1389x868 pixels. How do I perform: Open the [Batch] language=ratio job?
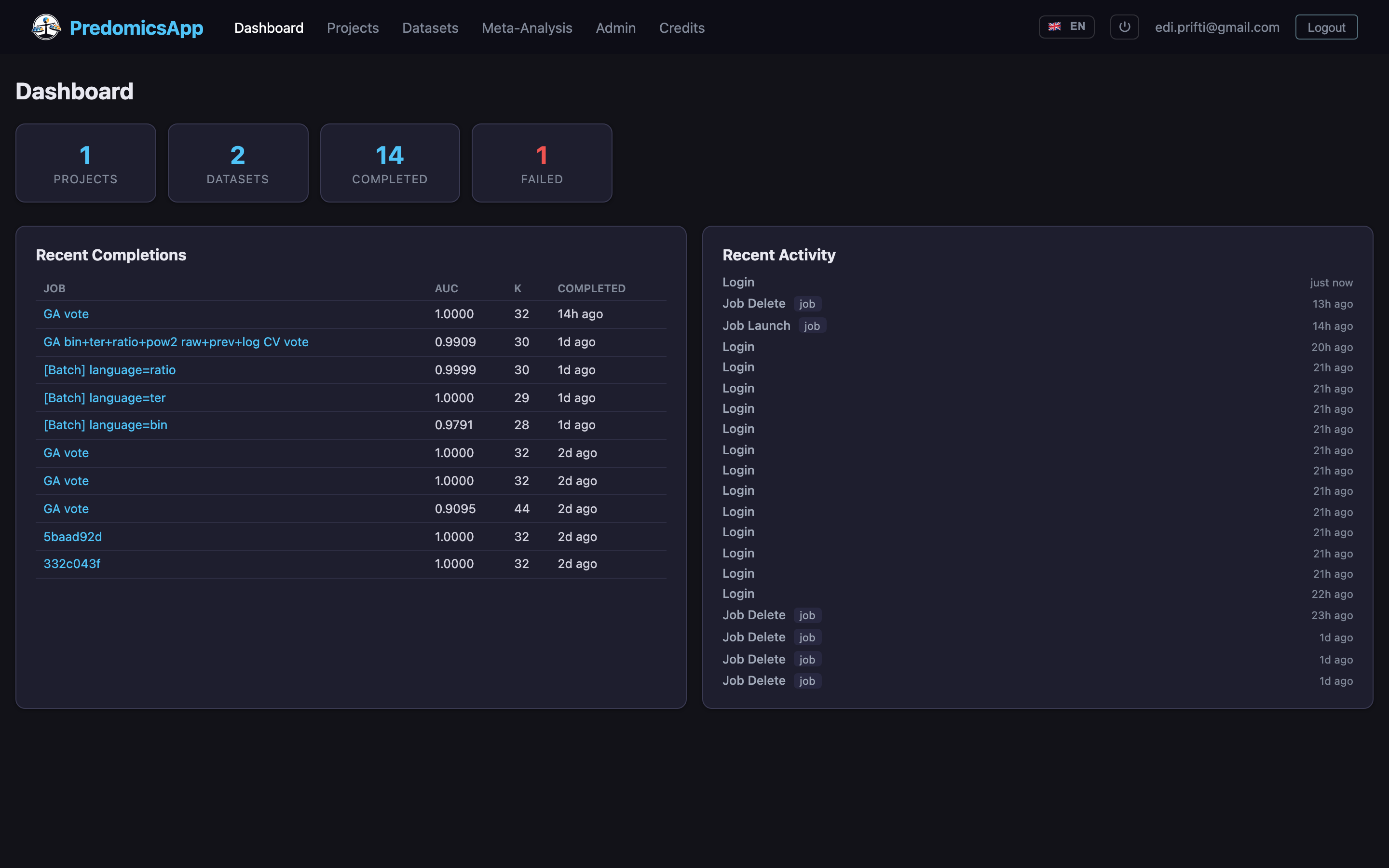coord(109,370)
